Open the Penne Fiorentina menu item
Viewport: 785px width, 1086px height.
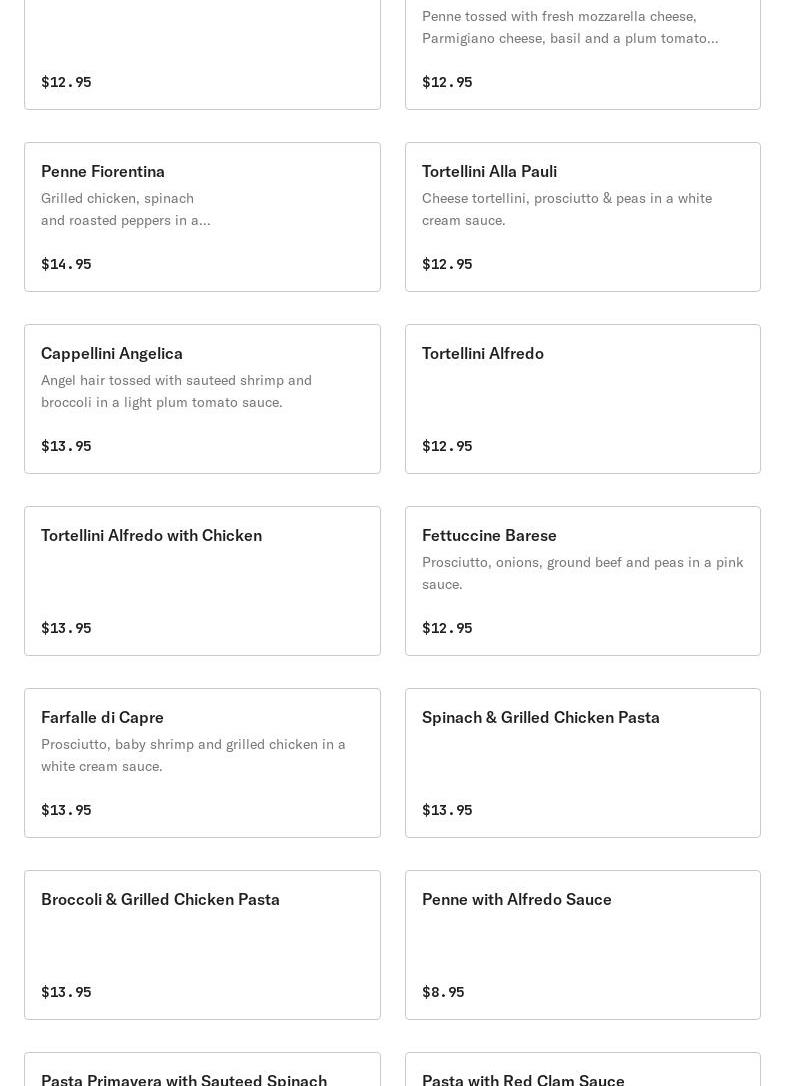(x=103, y=171)
